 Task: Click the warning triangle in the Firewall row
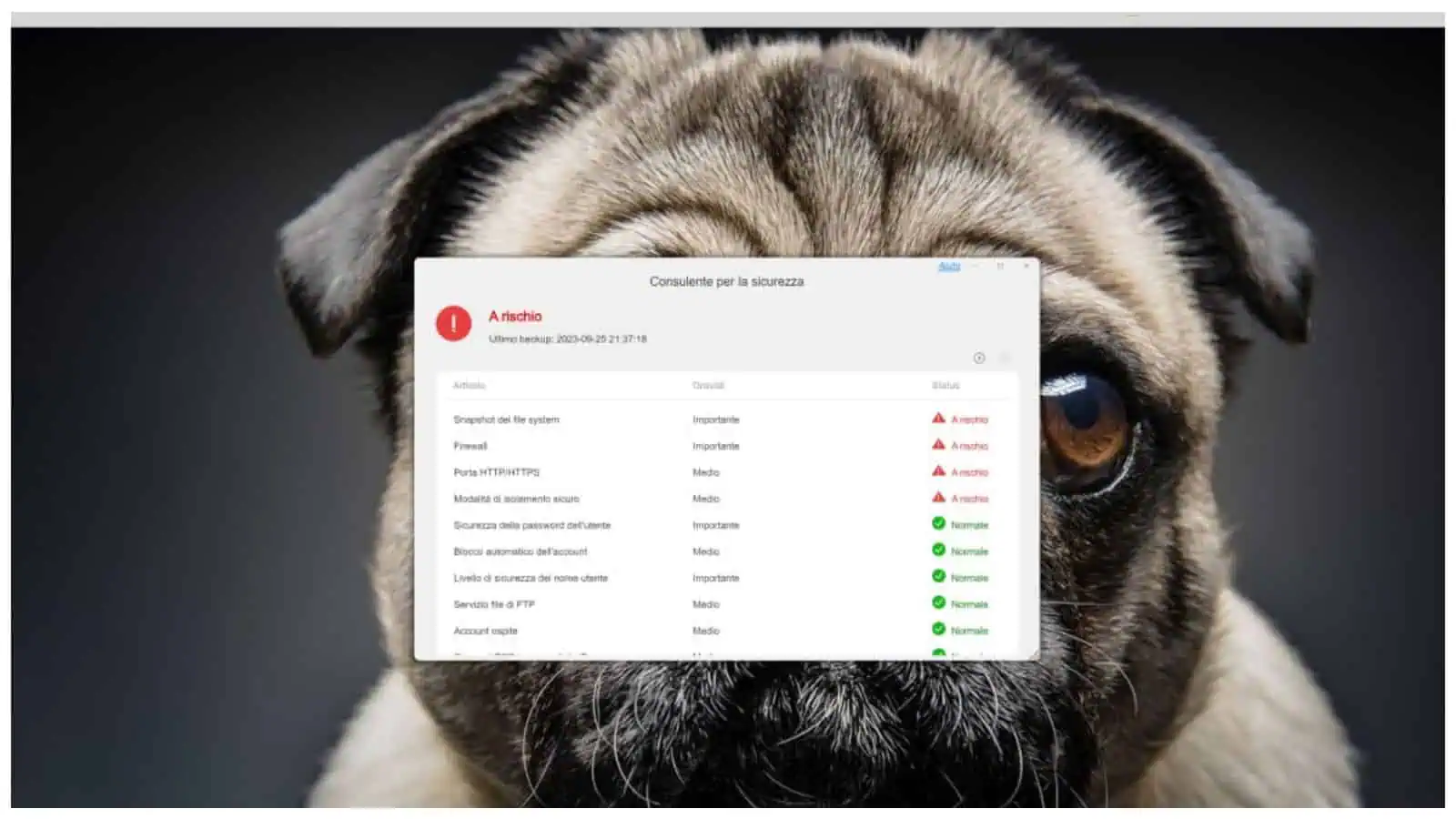[938, 445]
